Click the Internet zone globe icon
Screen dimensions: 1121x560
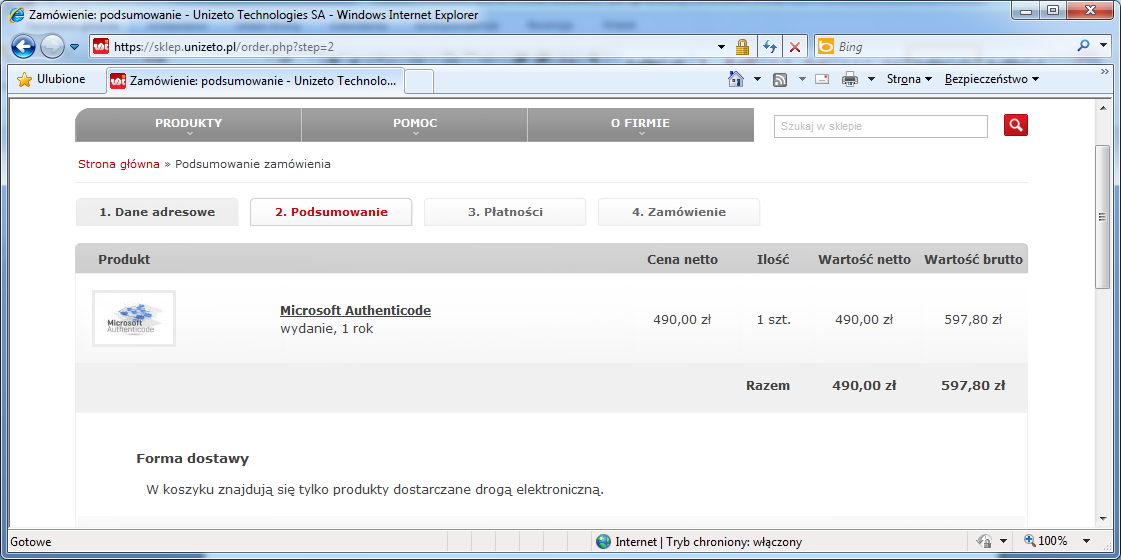click(x=603, y=541)
